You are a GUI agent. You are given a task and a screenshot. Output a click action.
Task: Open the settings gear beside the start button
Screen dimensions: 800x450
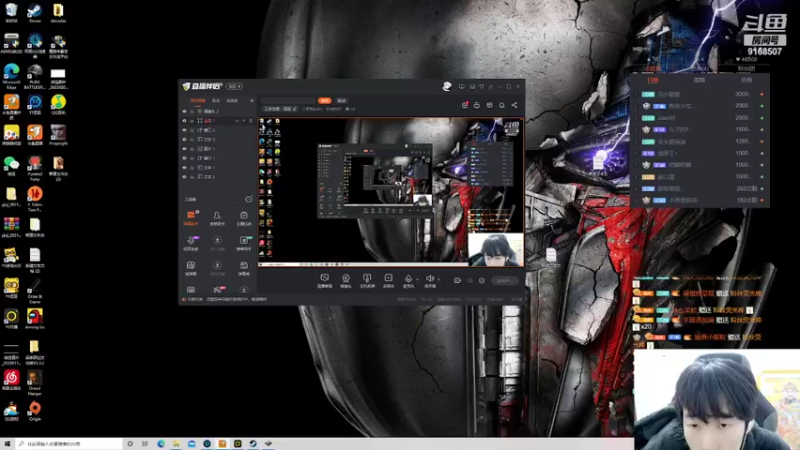[x=482, y=280]
